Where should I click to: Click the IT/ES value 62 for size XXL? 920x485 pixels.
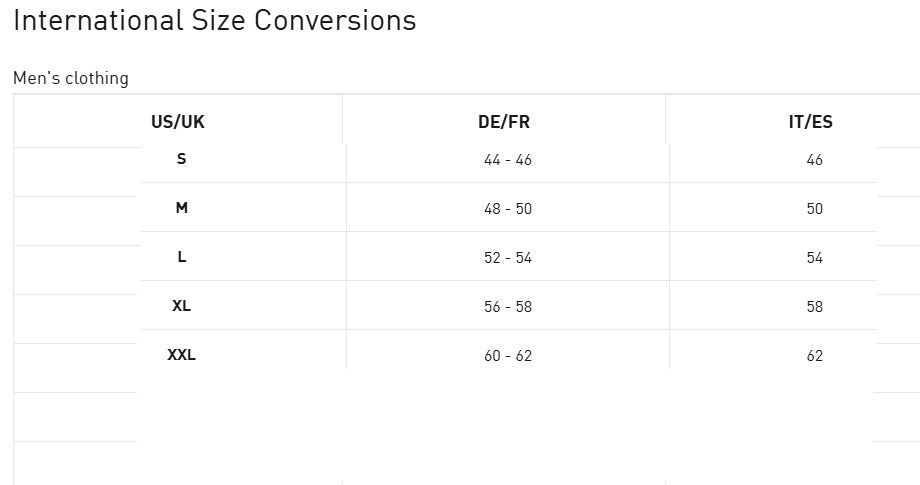tap(814, 356)
